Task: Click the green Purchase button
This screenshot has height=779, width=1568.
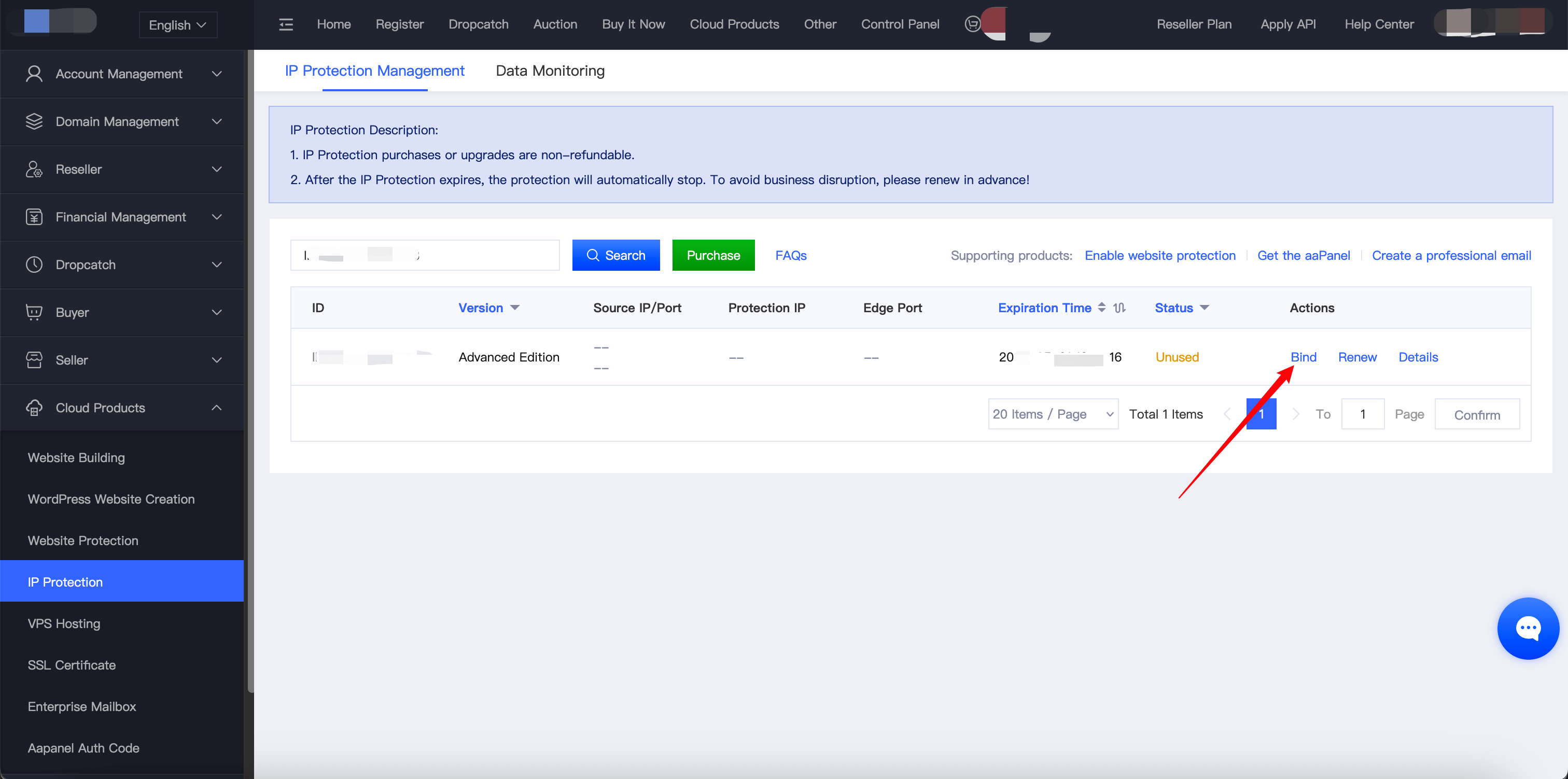Action: (x=713, y=255)
